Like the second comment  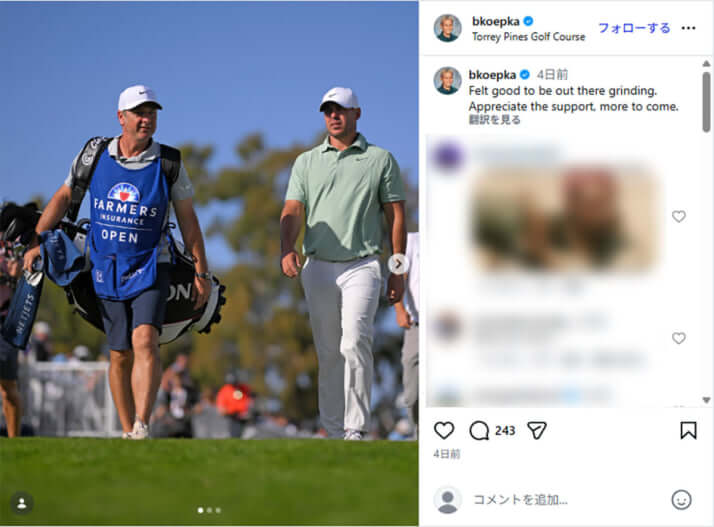[x=679, y=338]
